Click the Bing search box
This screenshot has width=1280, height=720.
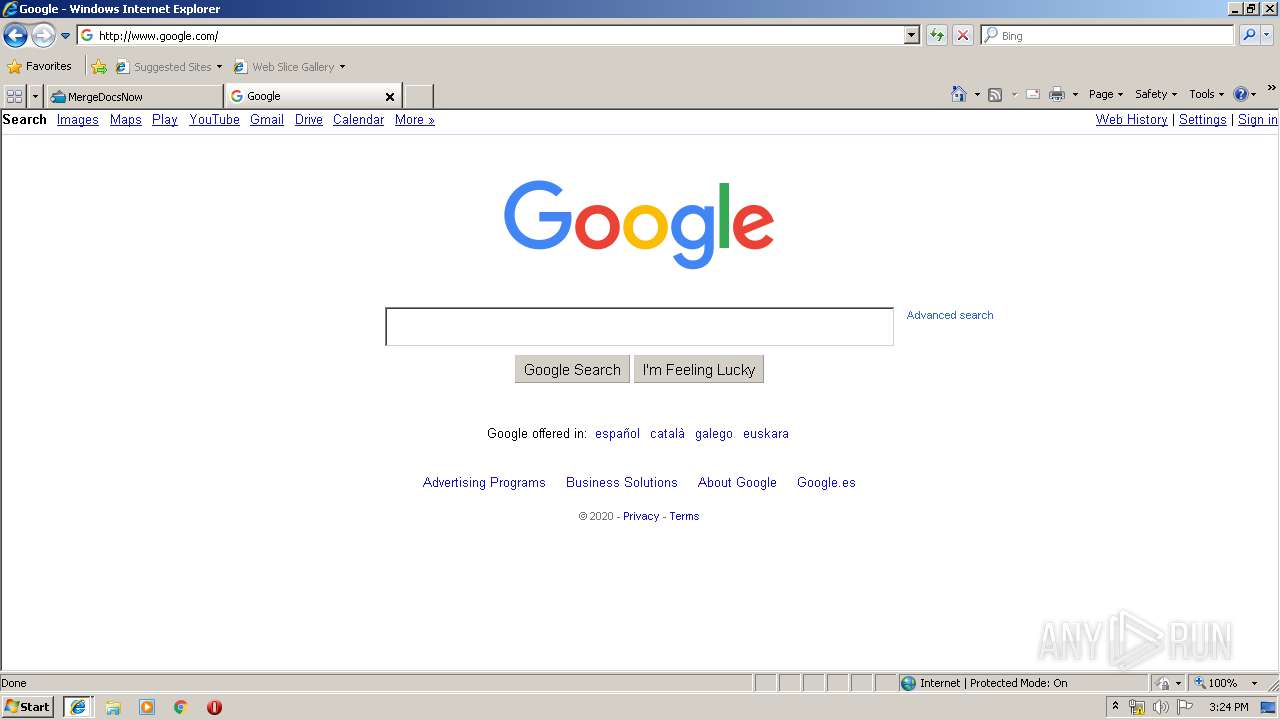pyautogui.click(x=1107, y=35)
